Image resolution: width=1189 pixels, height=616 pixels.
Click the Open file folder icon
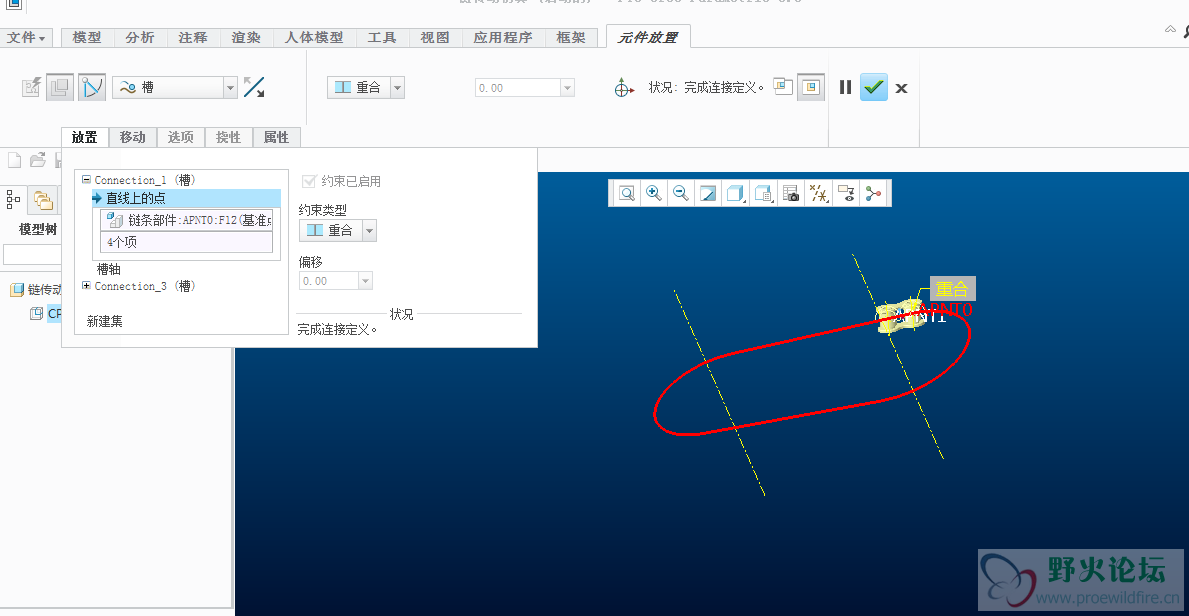[x=38, y=160]
